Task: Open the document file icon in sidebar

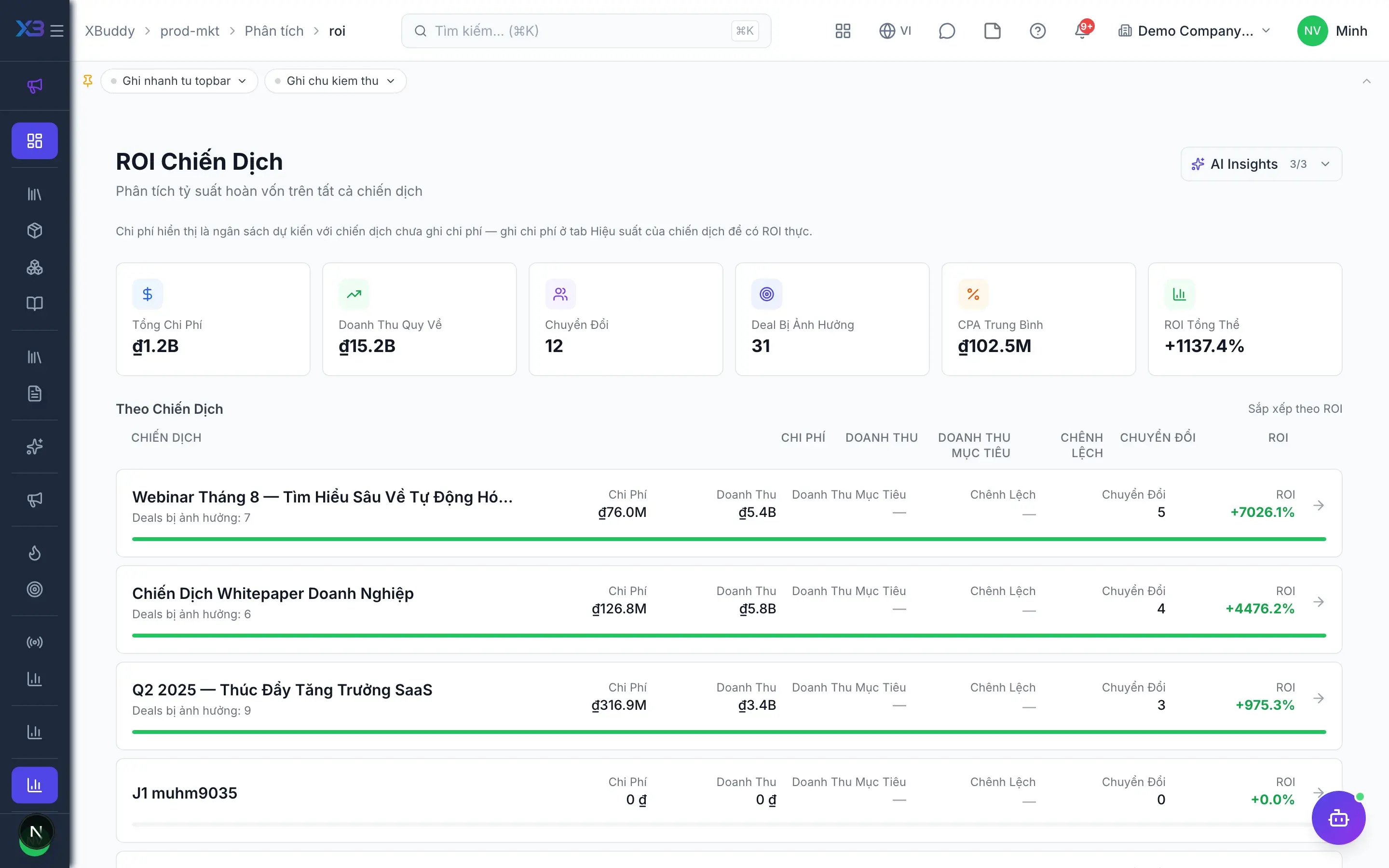Action: pos(34,393)
